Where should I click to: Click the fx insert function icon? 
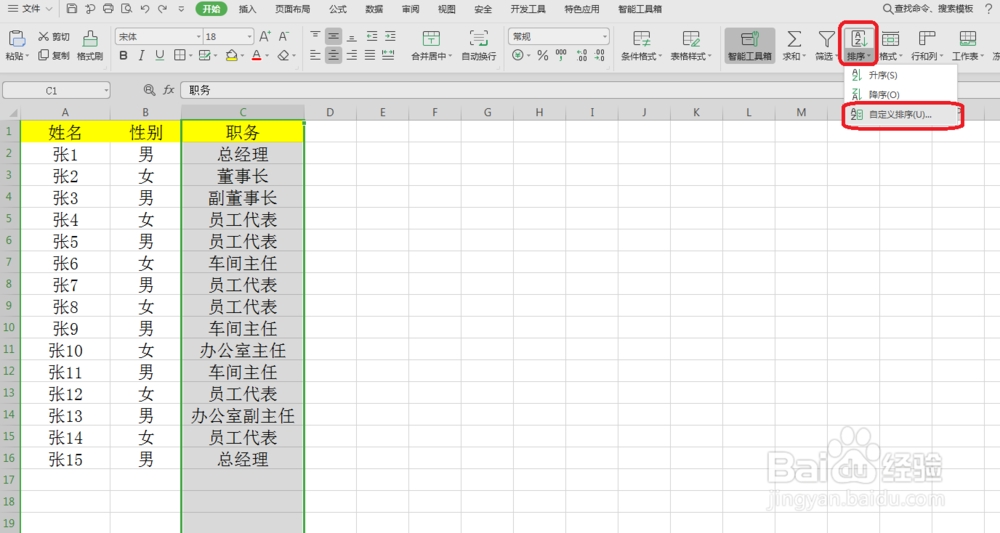point(168,90)
